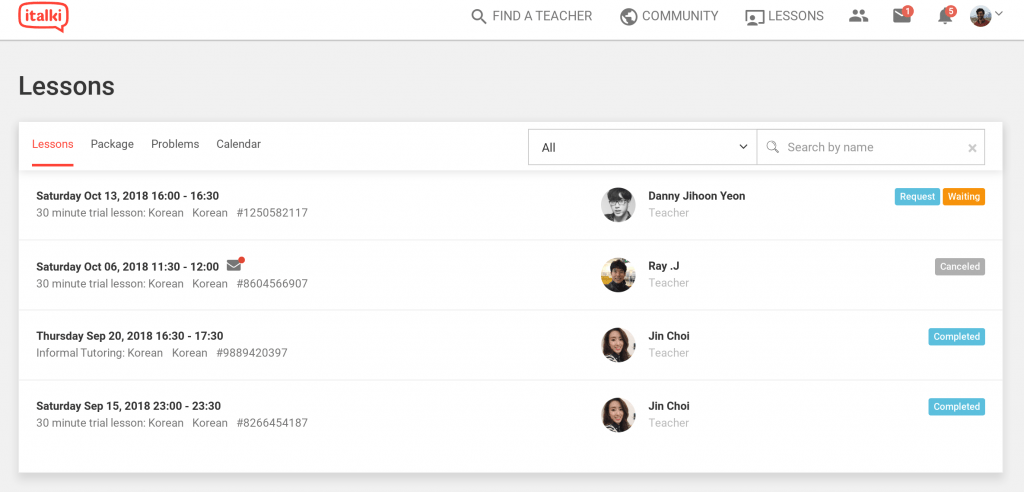This screenshot has height=492, width=1024.
Task: Focus the Search by name field
Action: tap(871, 147)
